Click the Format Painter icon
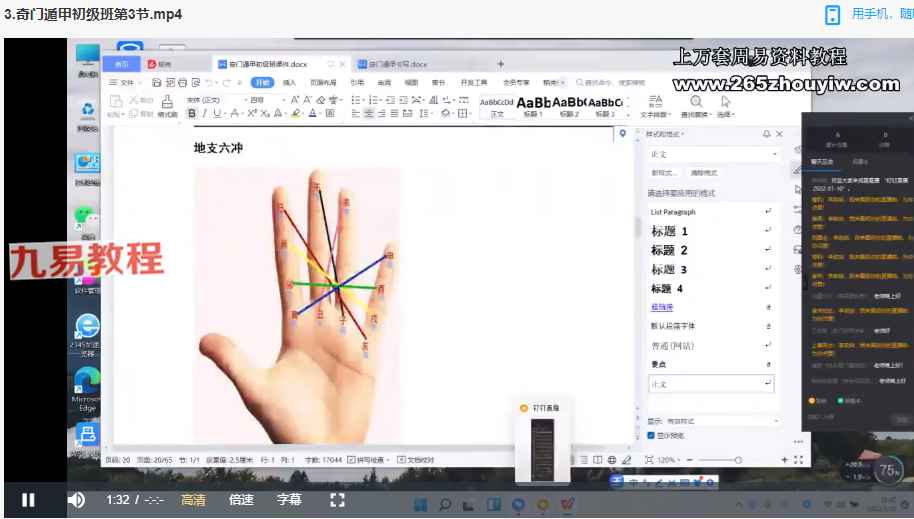Image resolution: width=914 pixels, height=519 pixels. 167,106
